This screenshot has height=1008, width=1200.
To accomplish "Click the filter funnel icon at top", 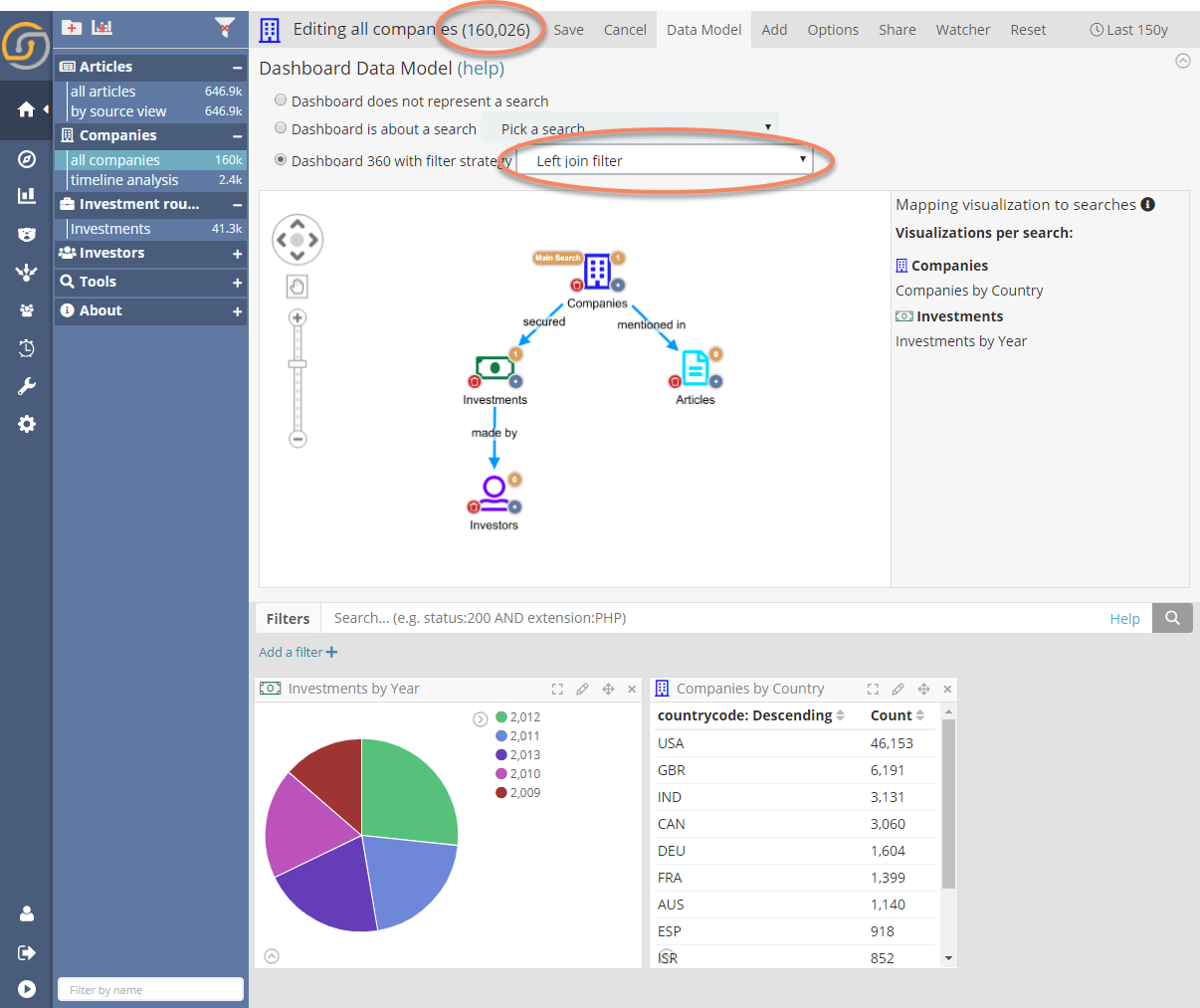I will 226,28.
